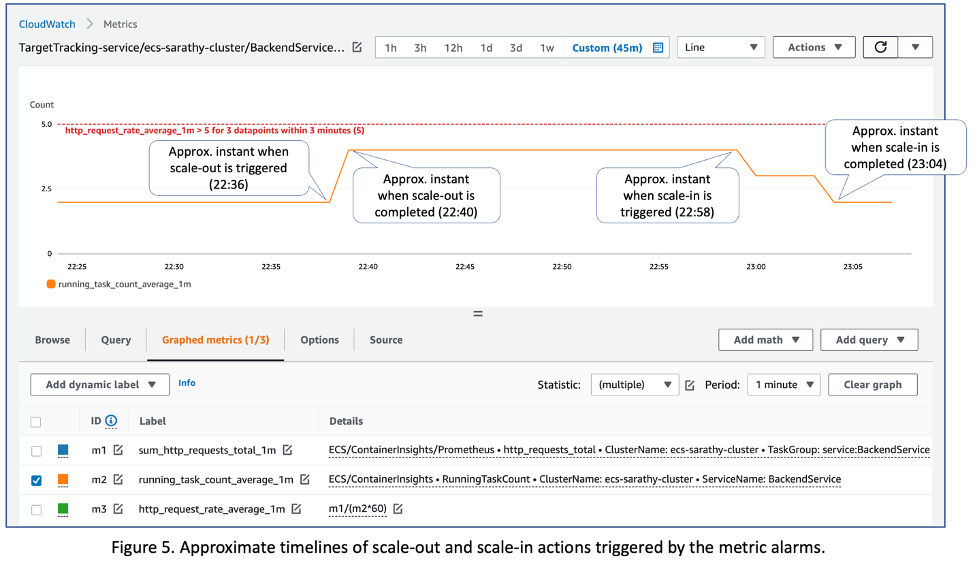Viewport: 977px width, 566px height.
Task: Open the Period 1 minute dropdown
Action: coord(784,385)
